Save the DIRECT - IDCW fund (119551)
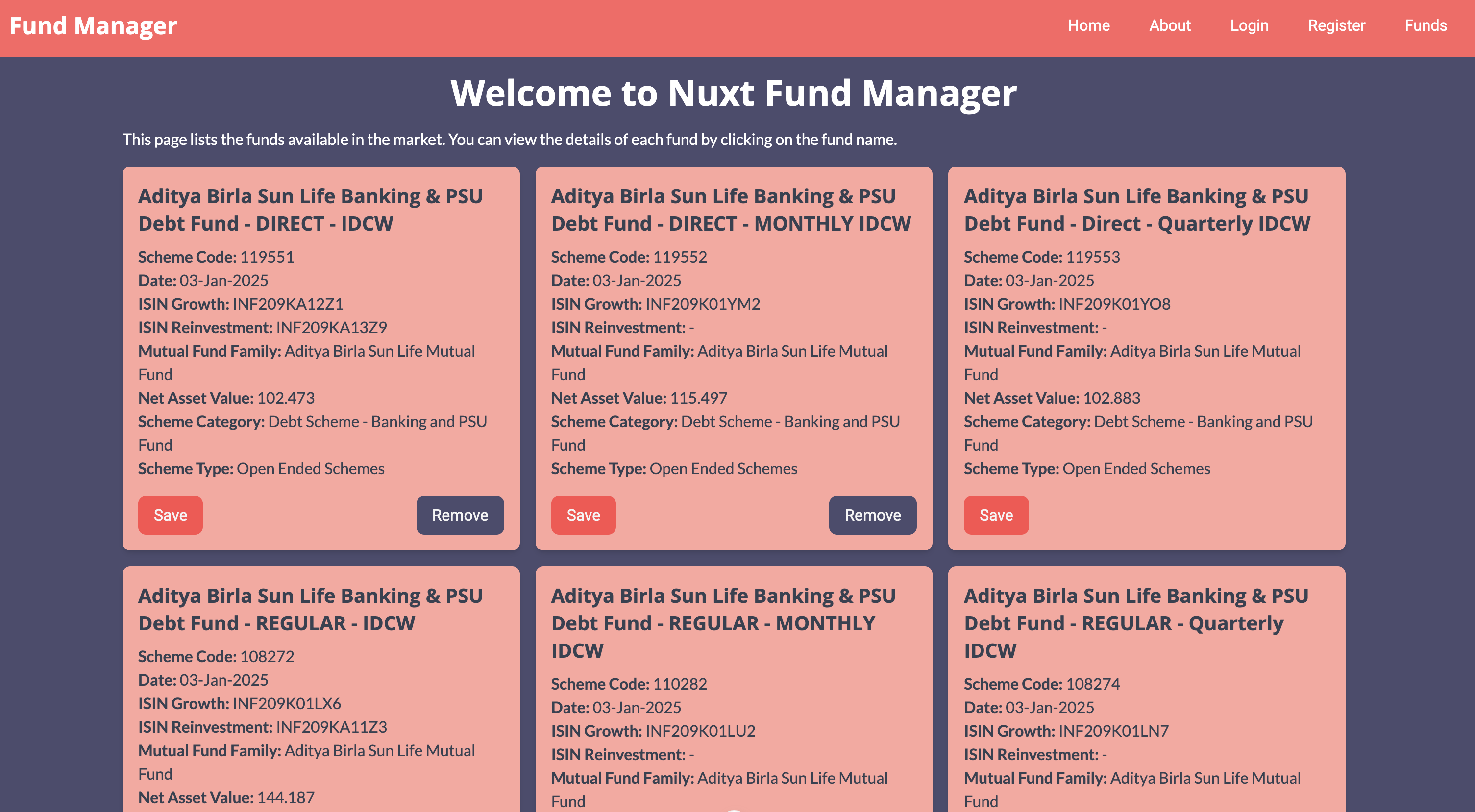The image size is (1475, 812). click(x=171, y=515)
